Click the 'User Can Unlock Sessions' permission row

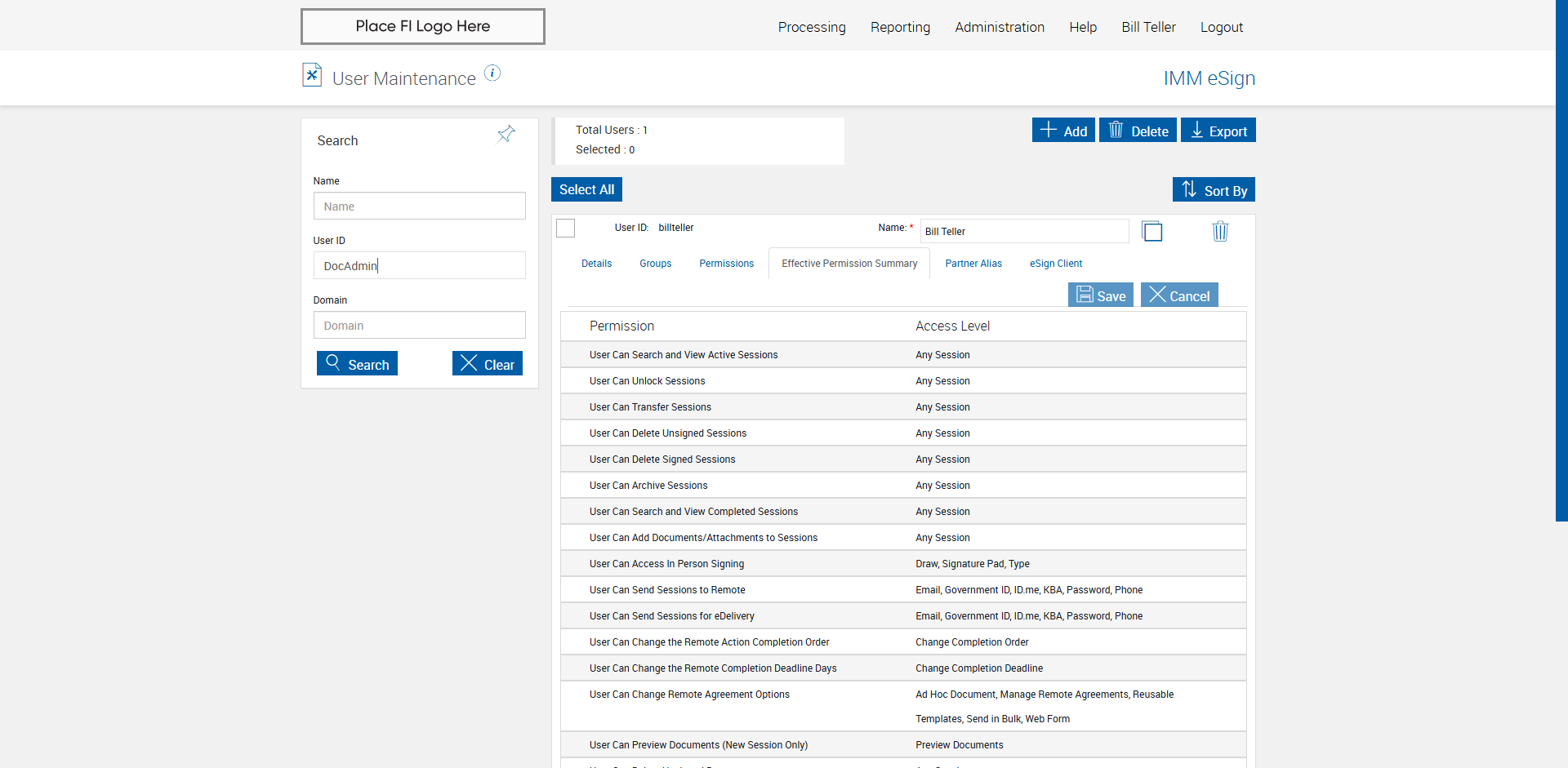903,381
